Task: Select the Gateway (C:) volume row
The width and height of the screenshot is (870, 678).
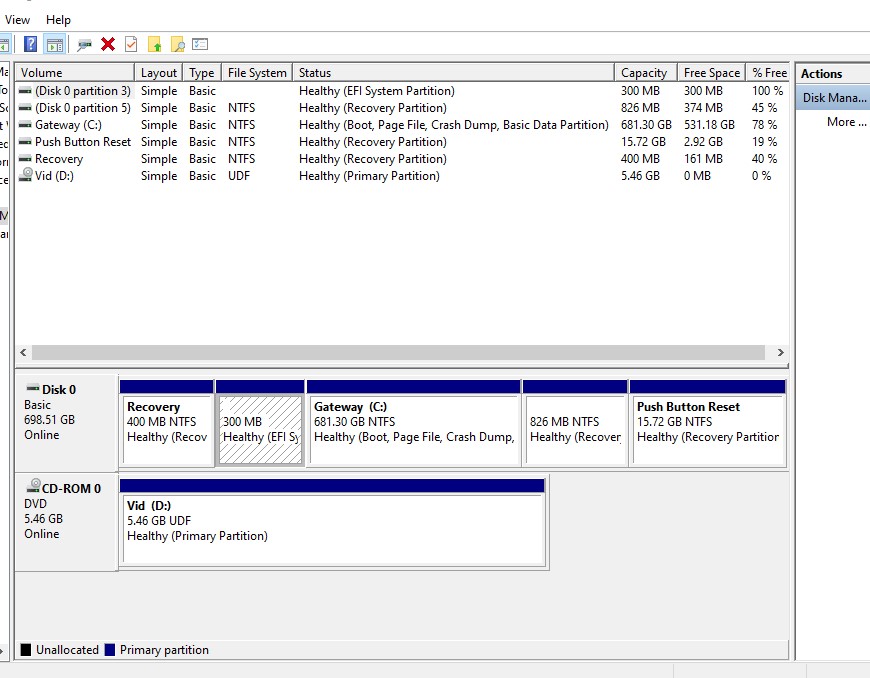Action: click(x=402, y=125)
